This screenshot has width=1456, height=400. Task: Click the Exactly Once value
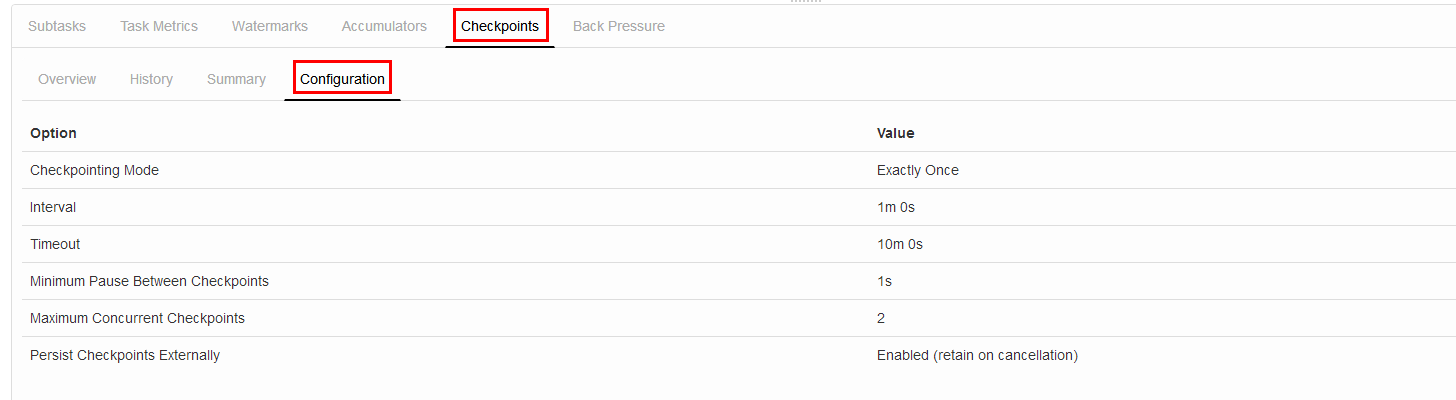(917, 170)
